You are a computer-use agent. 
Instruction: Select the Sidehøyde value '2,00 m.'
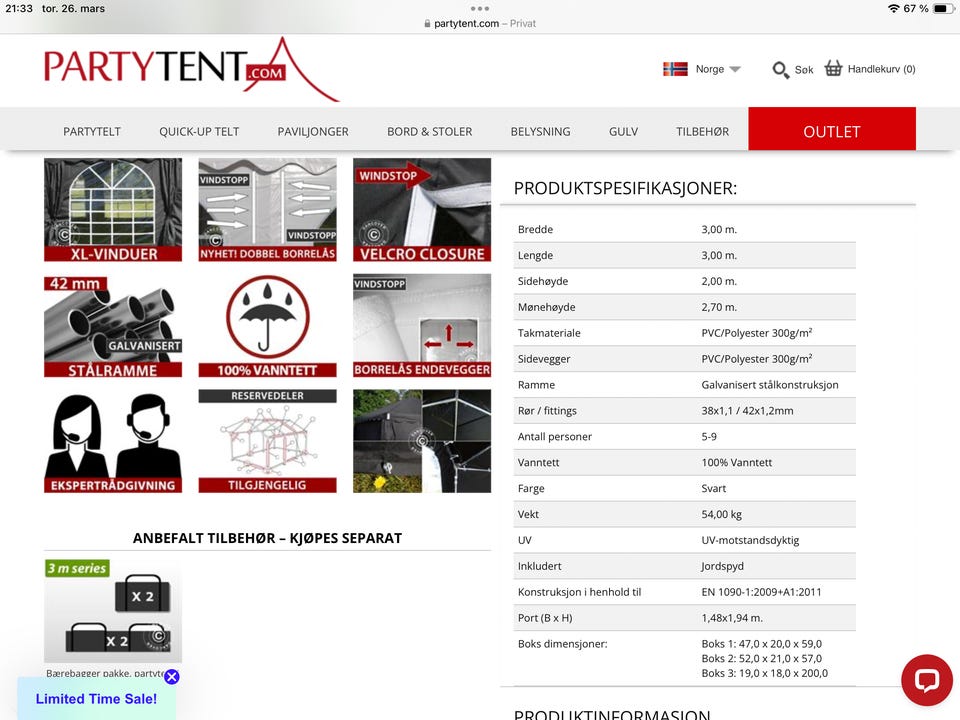coord(719,282)
